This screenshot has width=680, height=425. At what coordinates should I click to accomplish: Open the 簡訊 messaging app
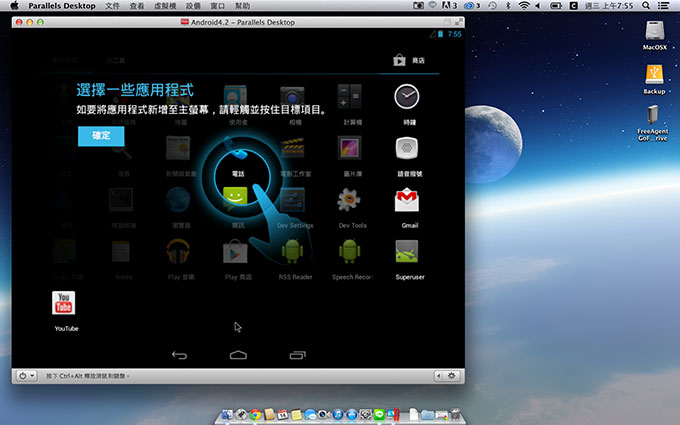pyautogui.click(x=235, y=199)
